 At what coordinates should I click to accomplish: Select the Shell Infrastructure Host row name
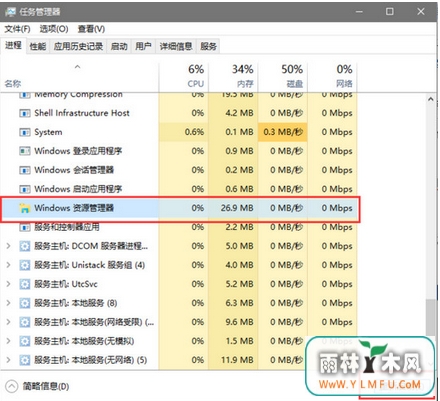(x=82, y=113)
